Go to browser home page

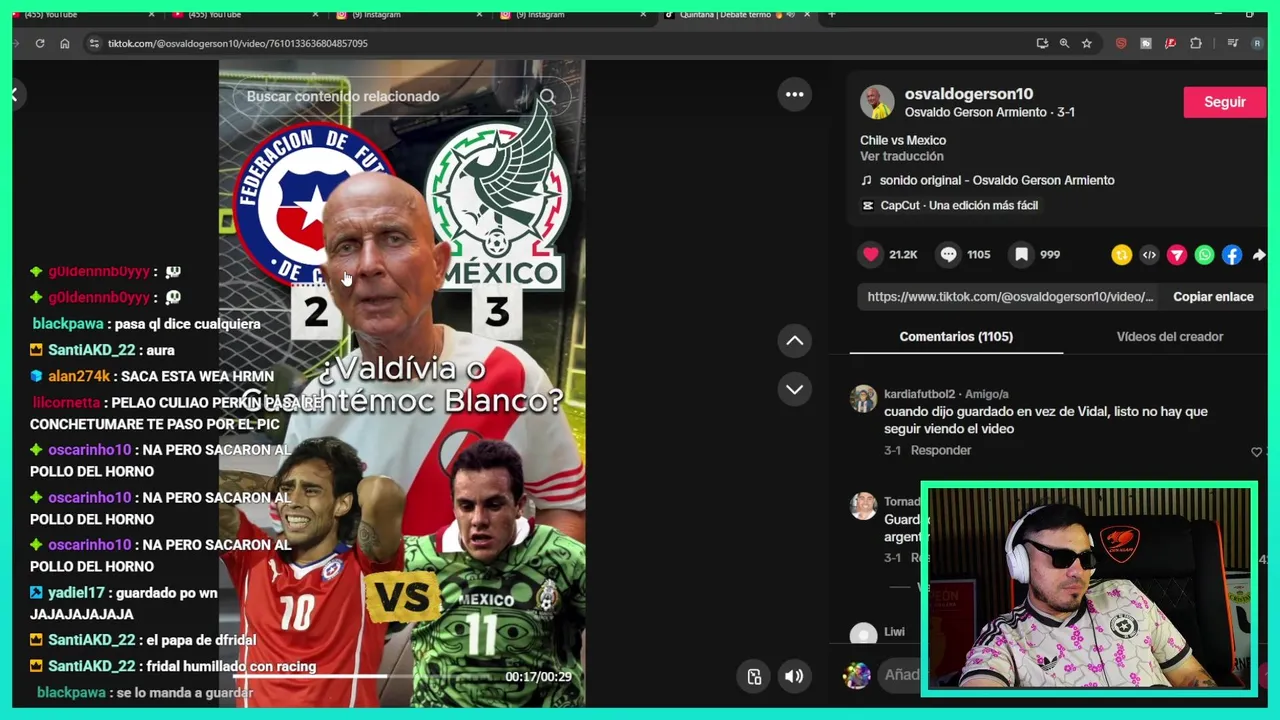tap(65, 43)
